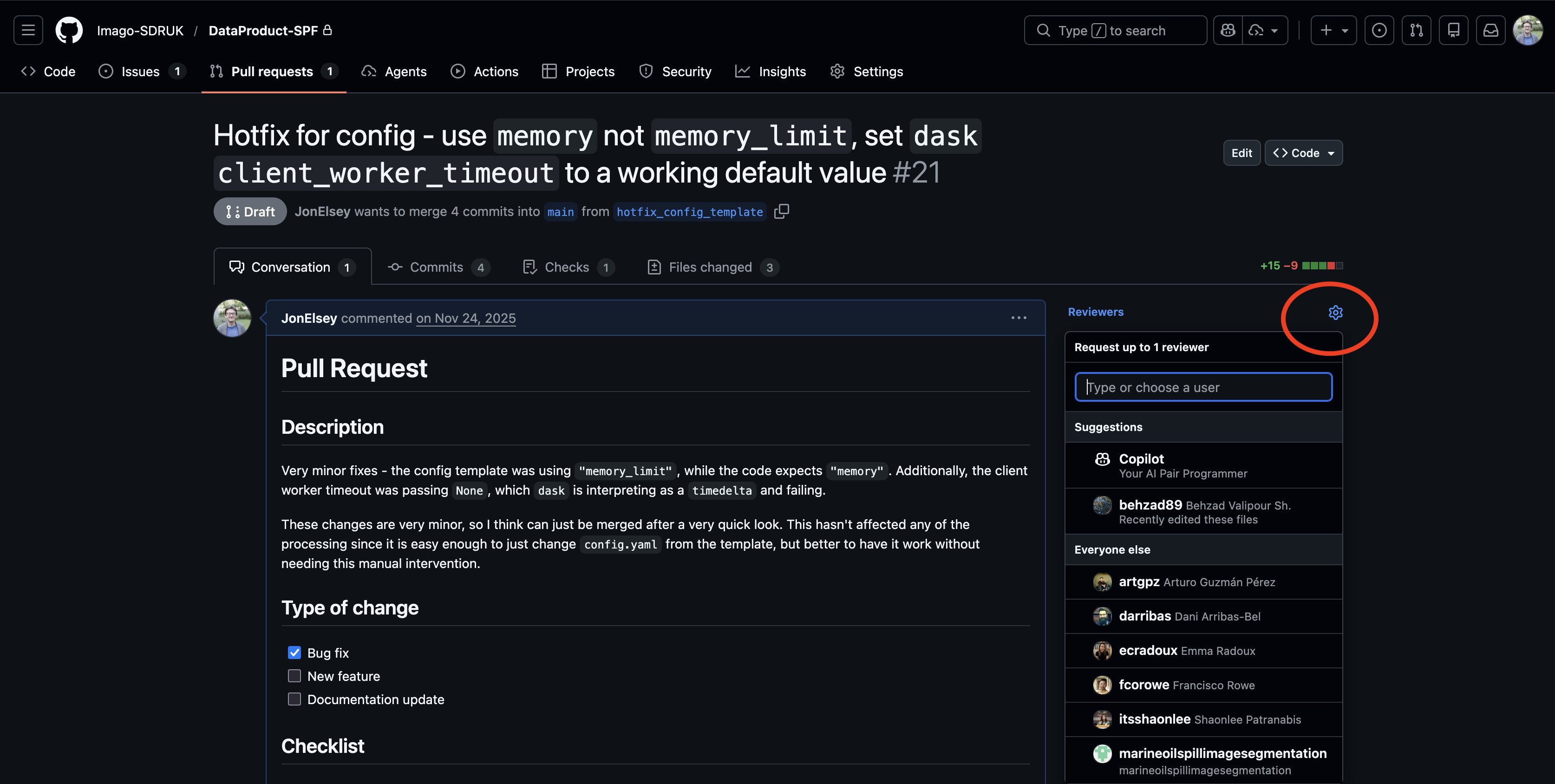Open the hamburger navigation menu
The height and width of the screenshot is (784, 1555).
tap(28, 30)
